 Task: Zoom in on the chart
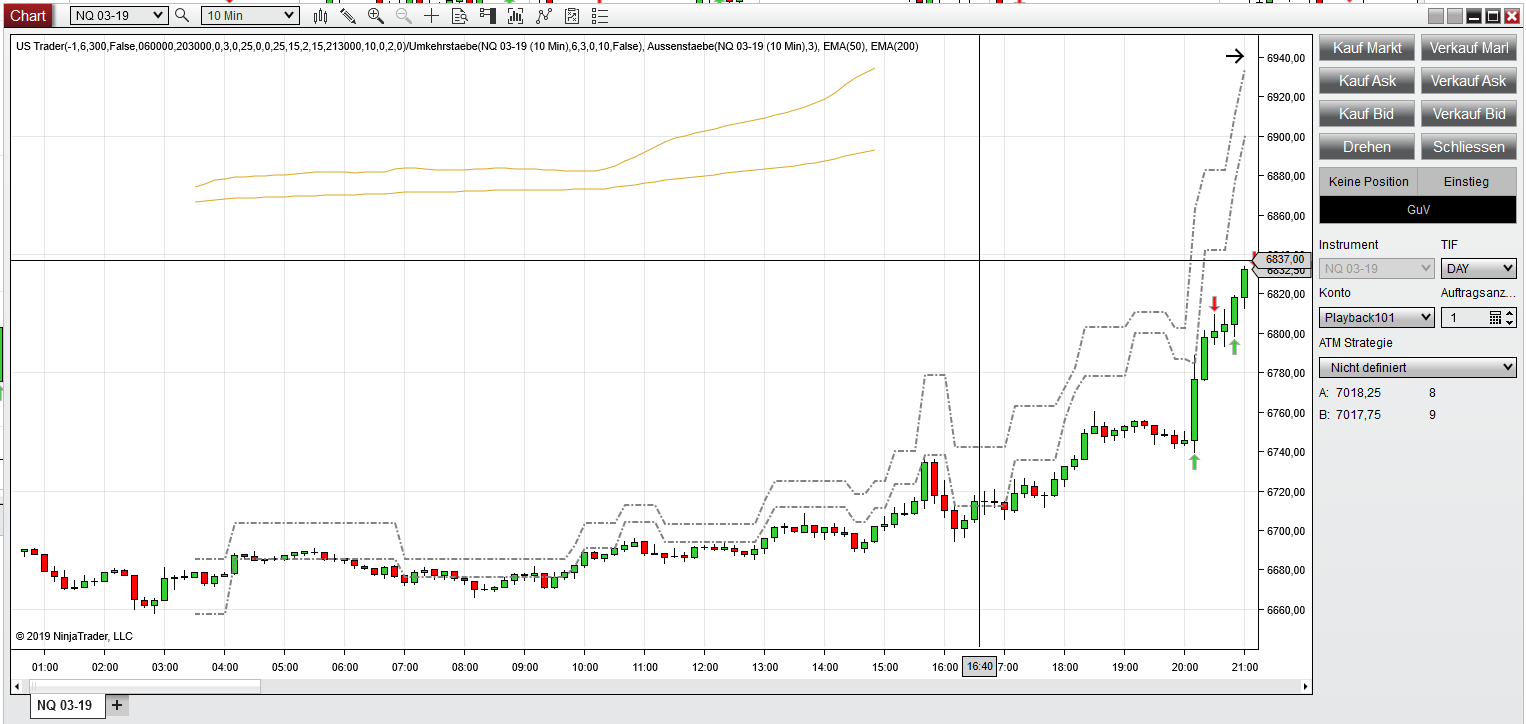click(x=376, y=16)
